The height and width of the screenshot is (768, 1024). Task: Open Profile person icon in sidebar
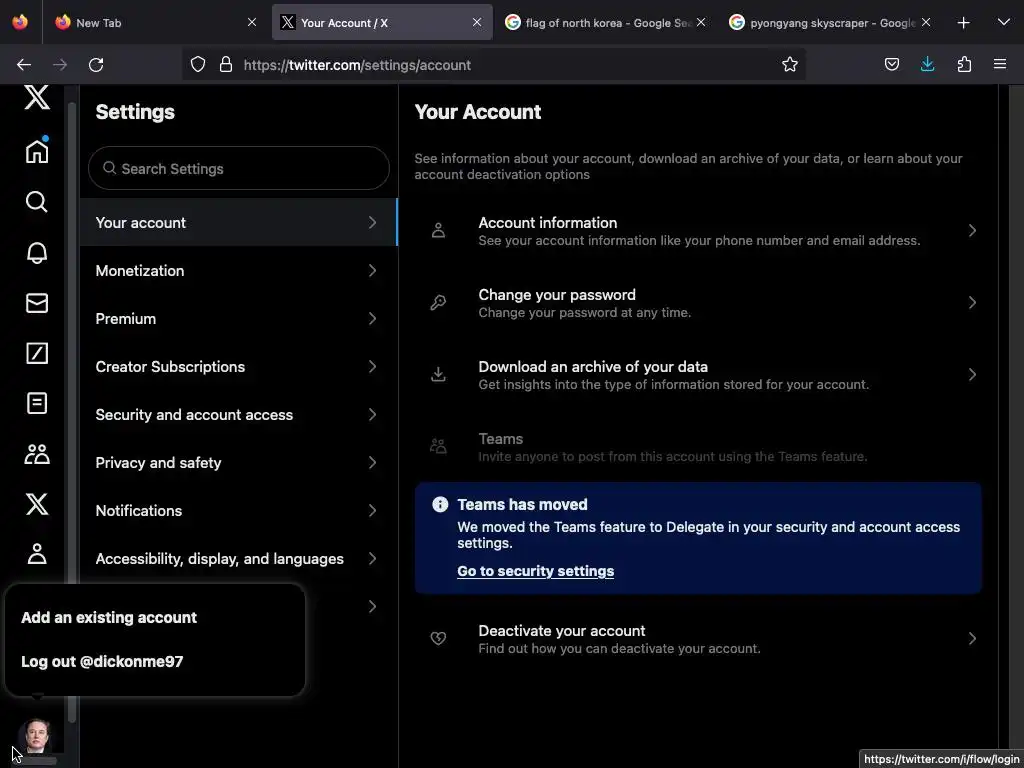pos(37,554)
